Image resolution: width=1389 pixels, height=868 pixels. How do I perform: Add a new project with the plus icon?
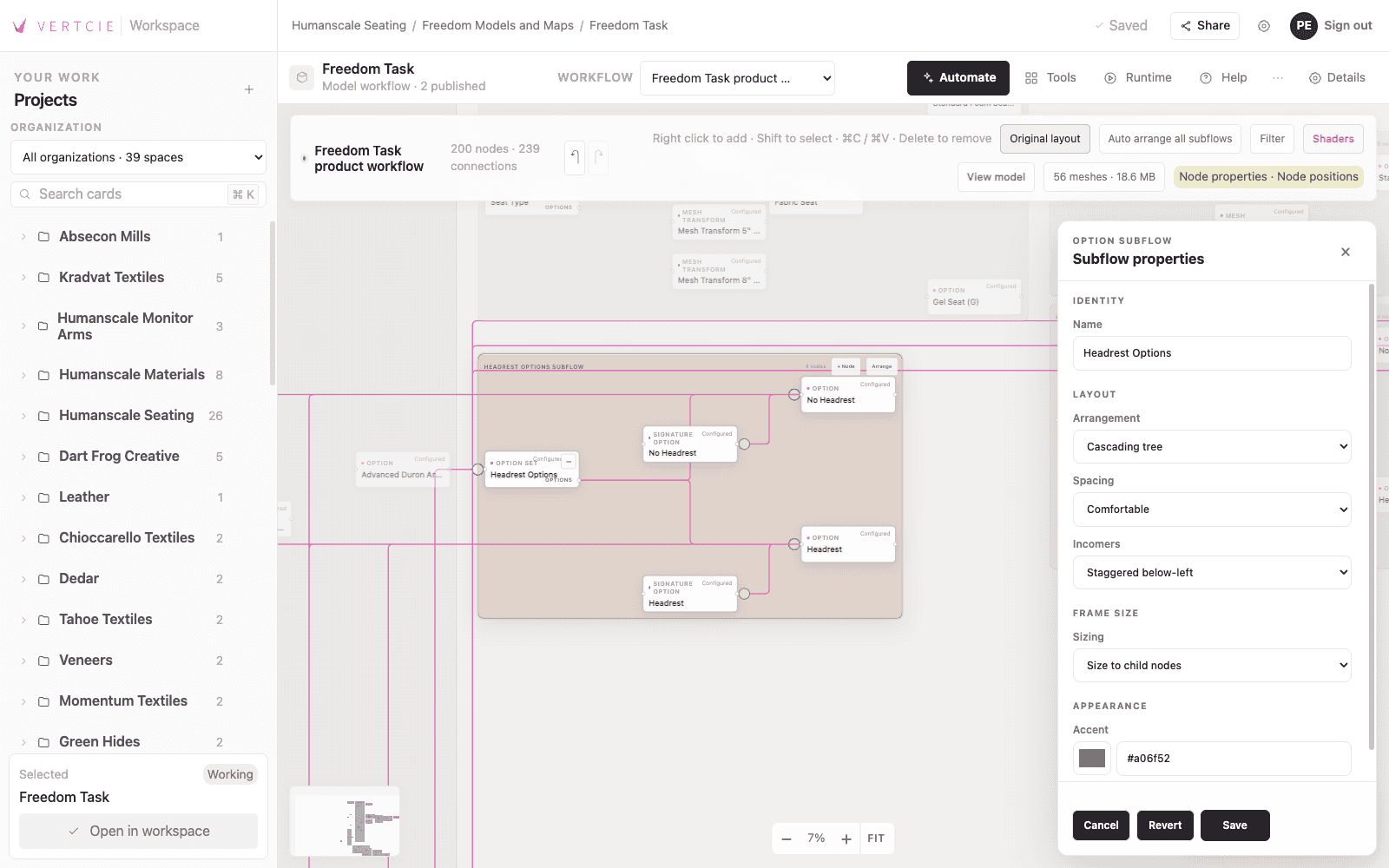click(249, 89)
